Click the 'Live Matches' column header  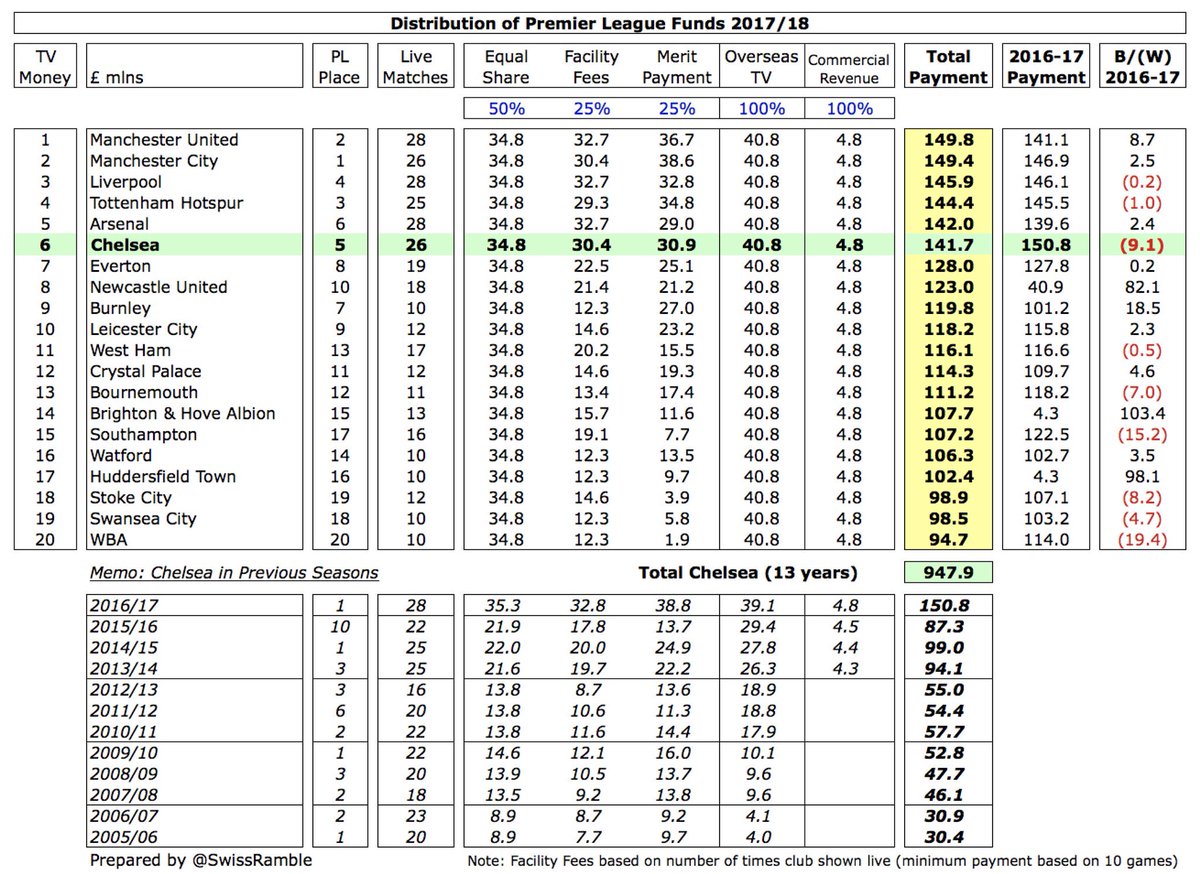click(x=415, y=67)
